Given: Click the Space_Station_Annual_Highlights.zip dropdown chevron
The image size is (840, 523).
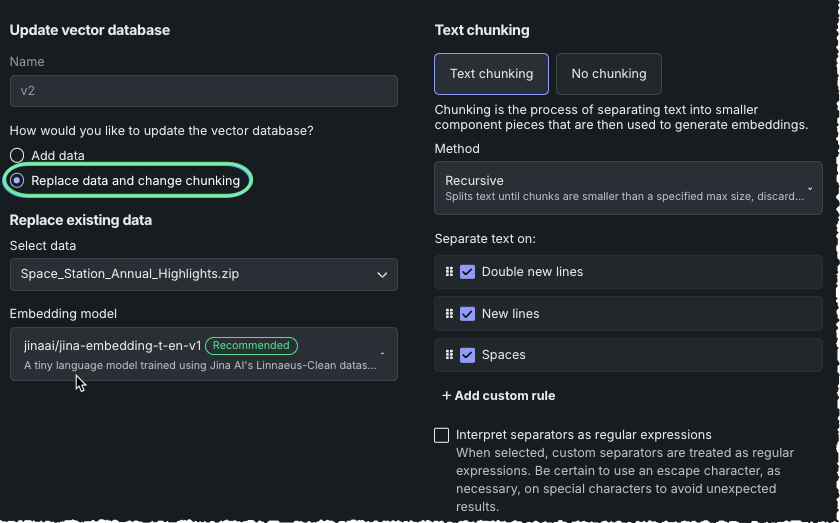Looking at the screenshot, I should tap(382, 274).
